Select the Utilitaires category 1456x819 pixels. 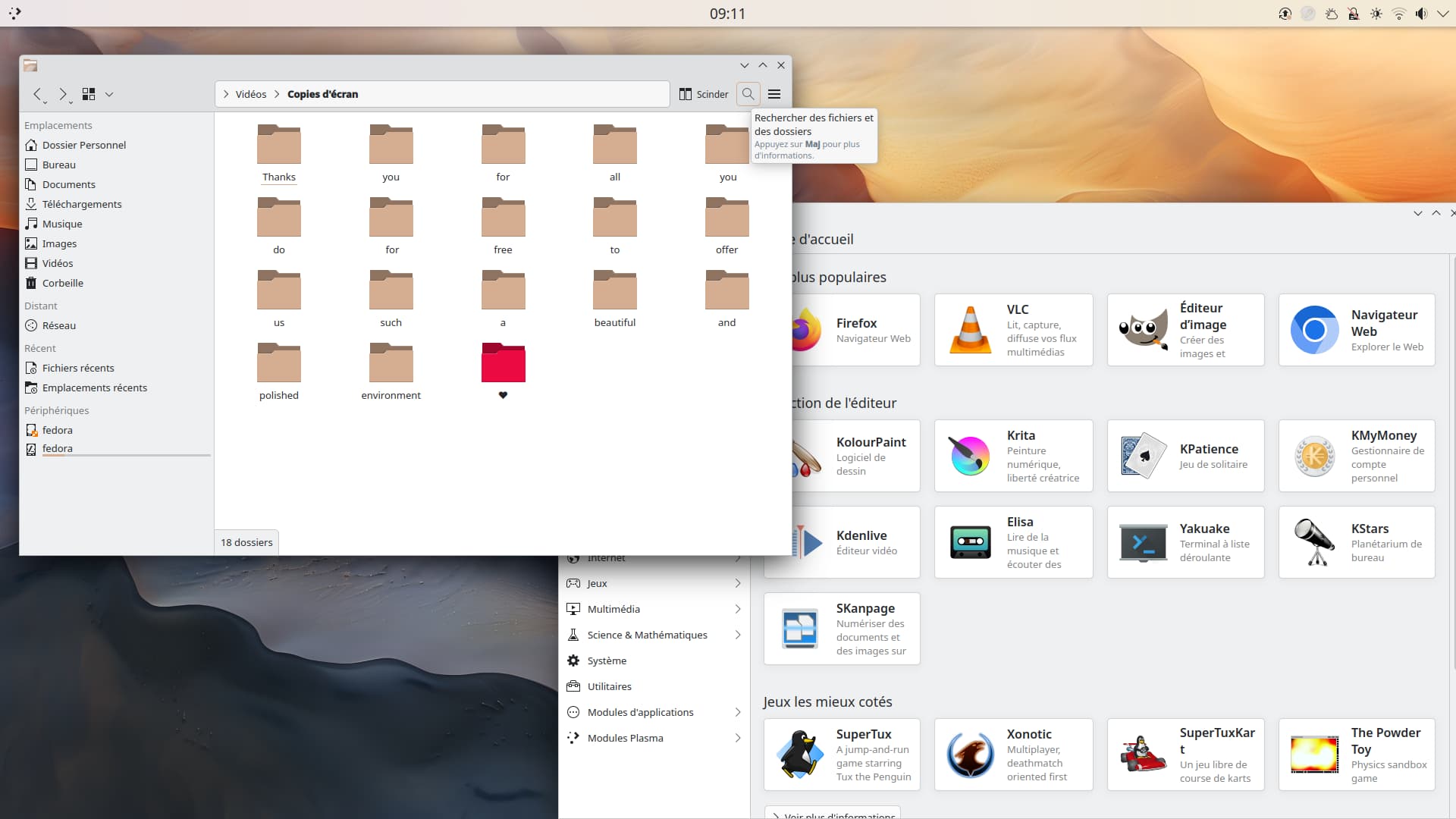coord(609,686)
